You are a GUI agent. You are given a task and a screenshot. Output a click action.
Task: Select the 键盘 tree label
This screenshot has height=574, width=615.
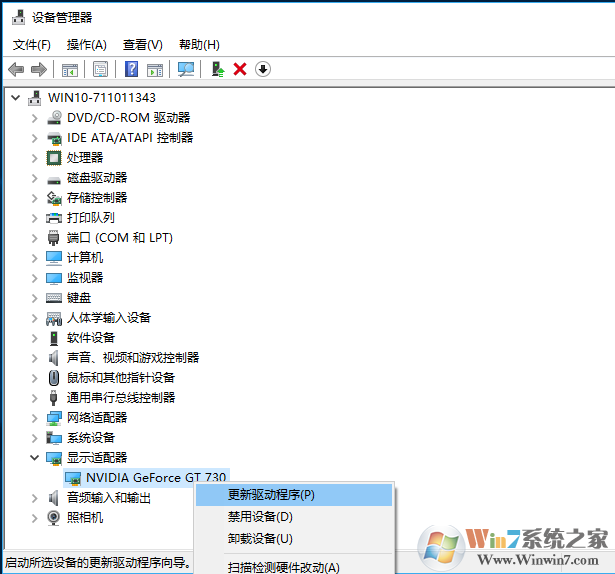pyautogui.click(x=79, y=298)
